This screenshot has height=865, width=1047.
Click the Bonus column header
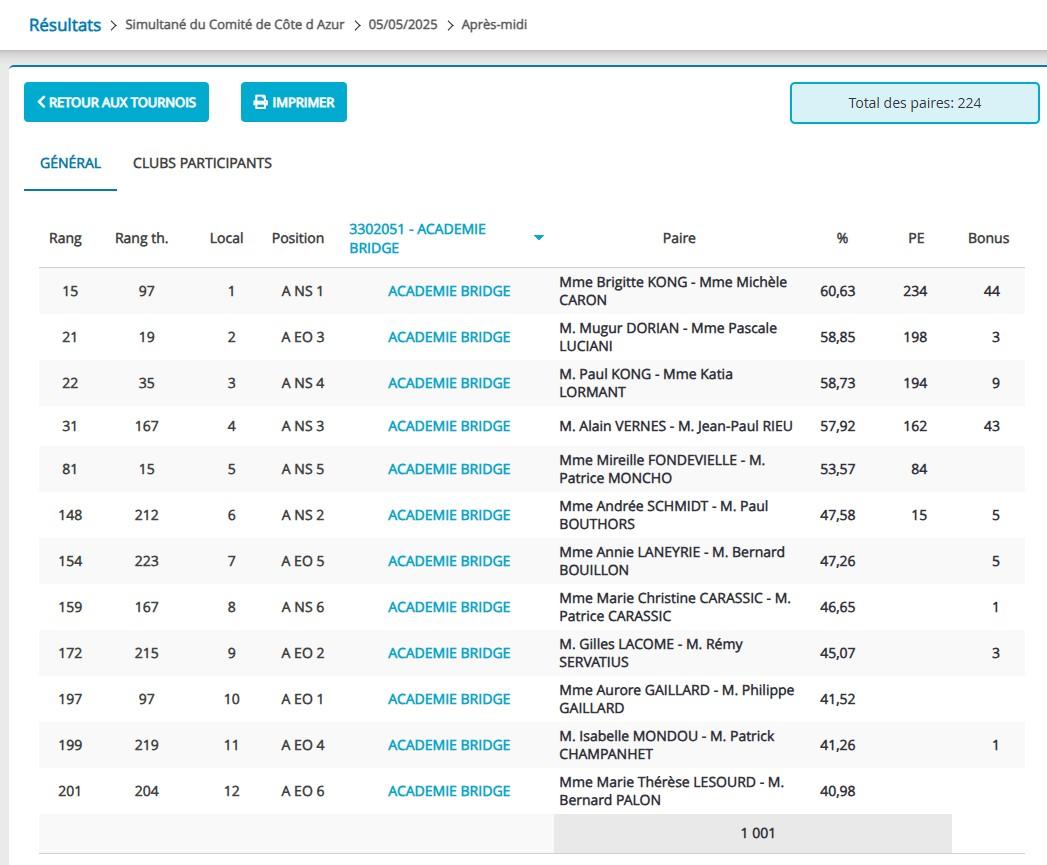click(x=988, y=238)
